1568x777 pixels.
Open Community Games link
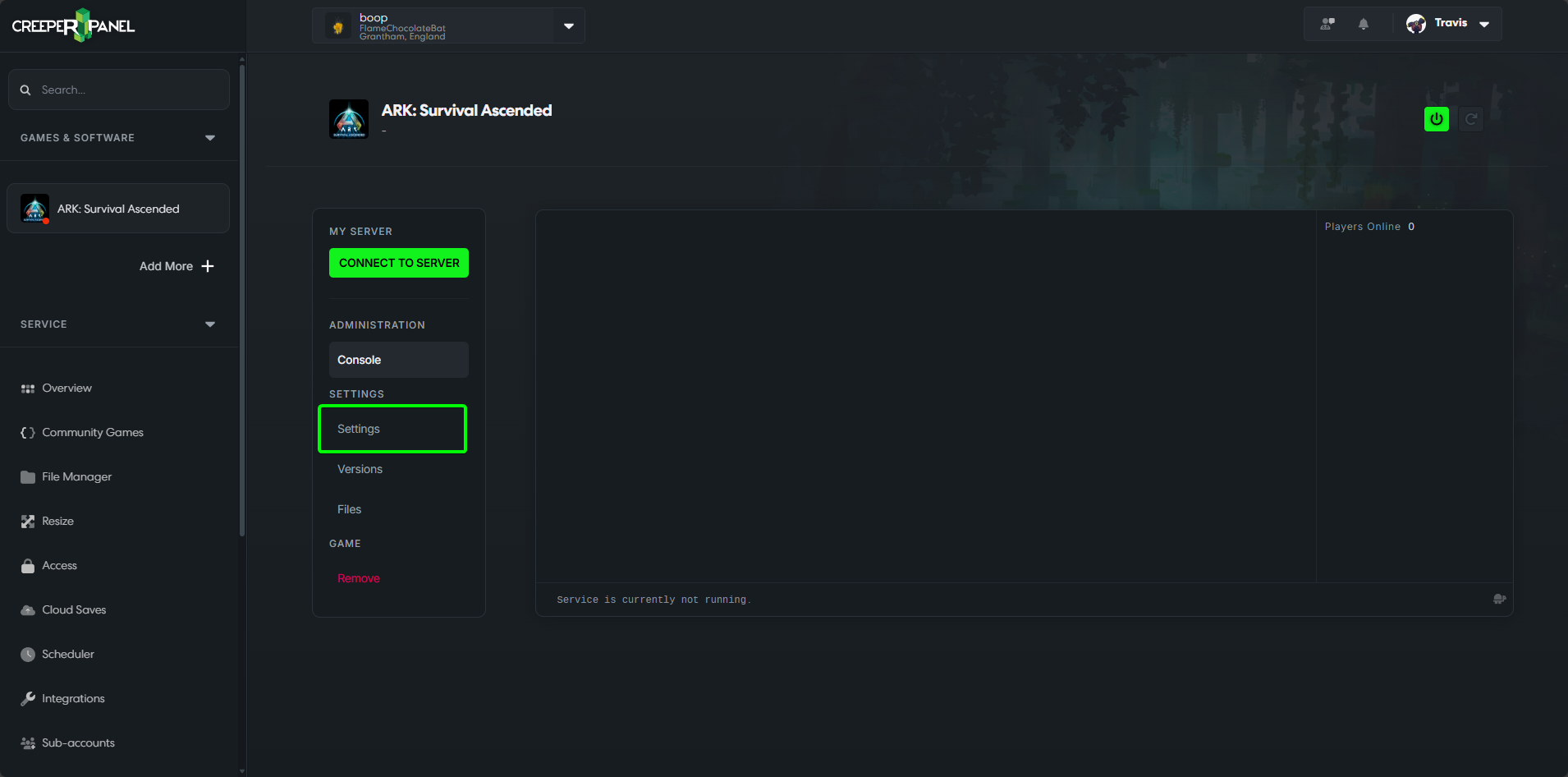pos(93,433)
